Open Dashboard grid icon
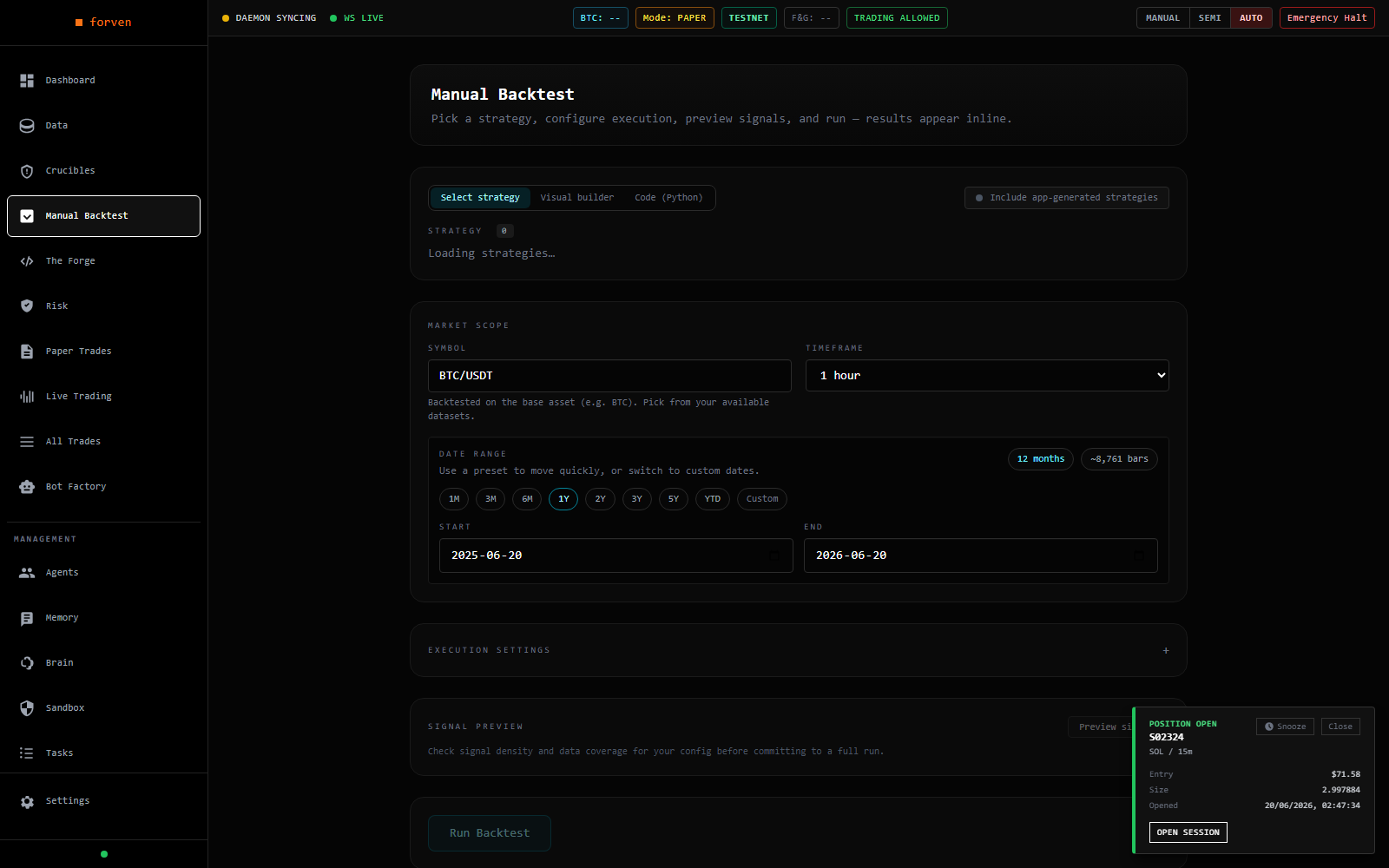The image size is (1389, 868). (x=27, y=81)
